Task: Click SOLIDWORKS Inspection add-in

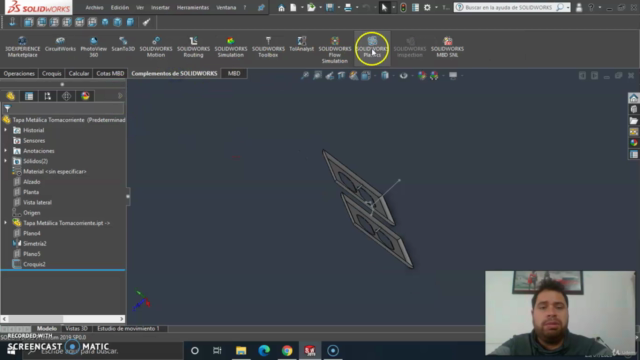Action: [x=409, y=47]
